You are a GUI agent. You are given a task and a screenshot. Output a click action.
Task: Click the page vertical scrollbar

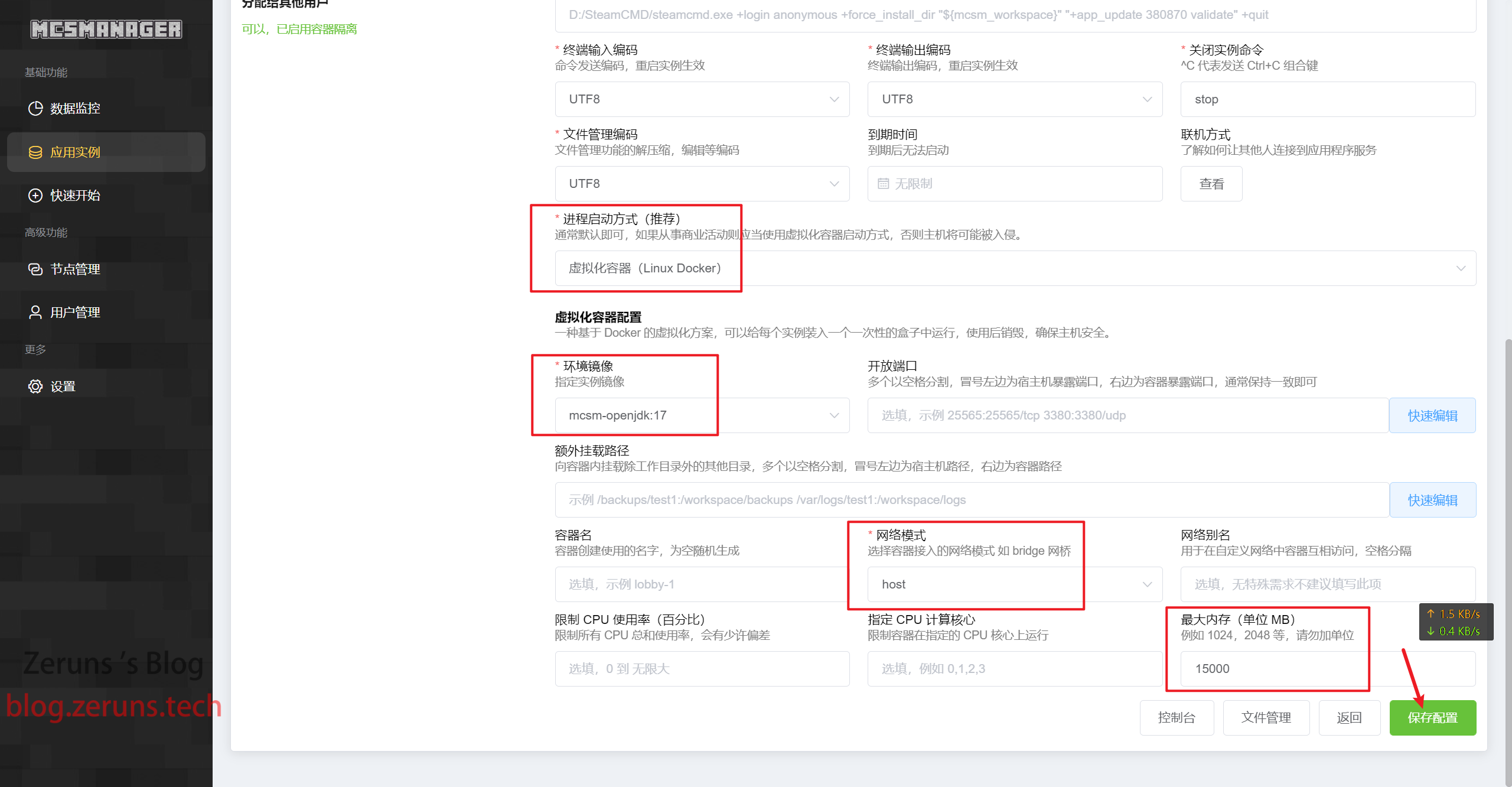[x=1508, y=561]
